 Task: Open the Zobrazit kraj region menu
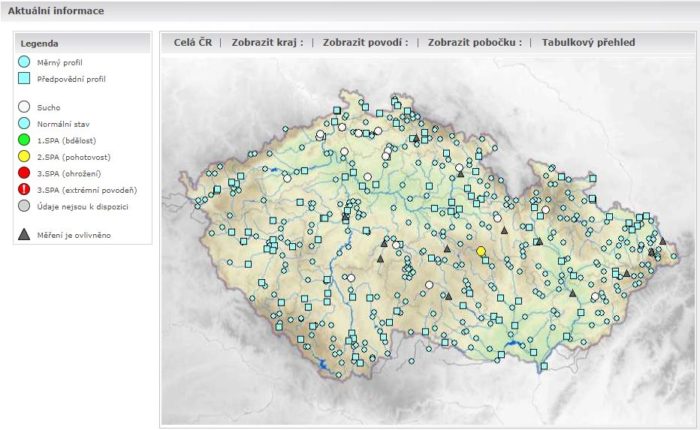click(x=267, y=42)
